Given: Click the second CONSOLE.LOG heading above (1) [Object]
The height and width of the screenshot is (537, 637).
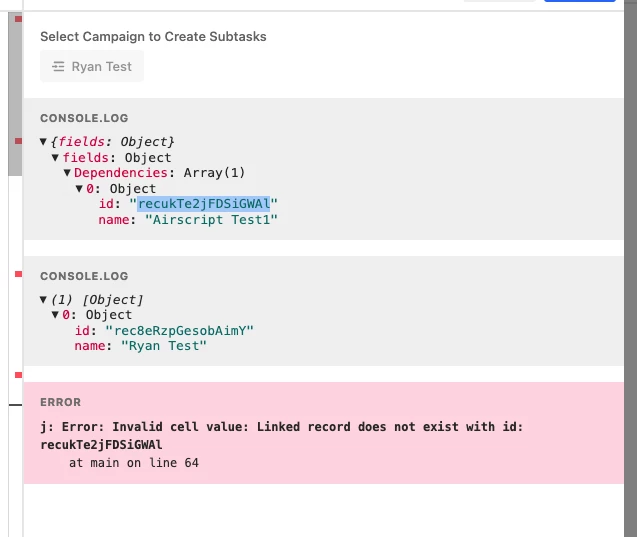Looking at the screenshot, I should tap(84, 276).
